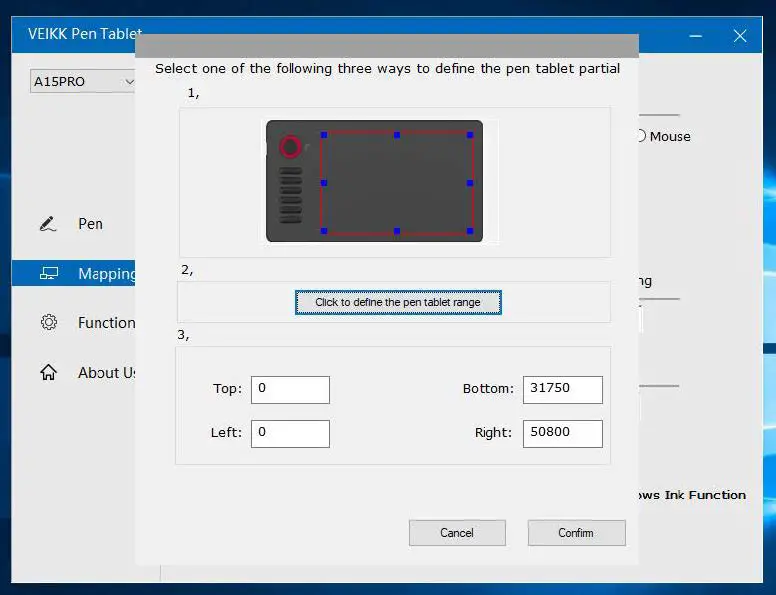Click top-middle blue handle of tablet area
Image resolution: width=776 pixels, height=595 pixels.
[x=397, y=135]
